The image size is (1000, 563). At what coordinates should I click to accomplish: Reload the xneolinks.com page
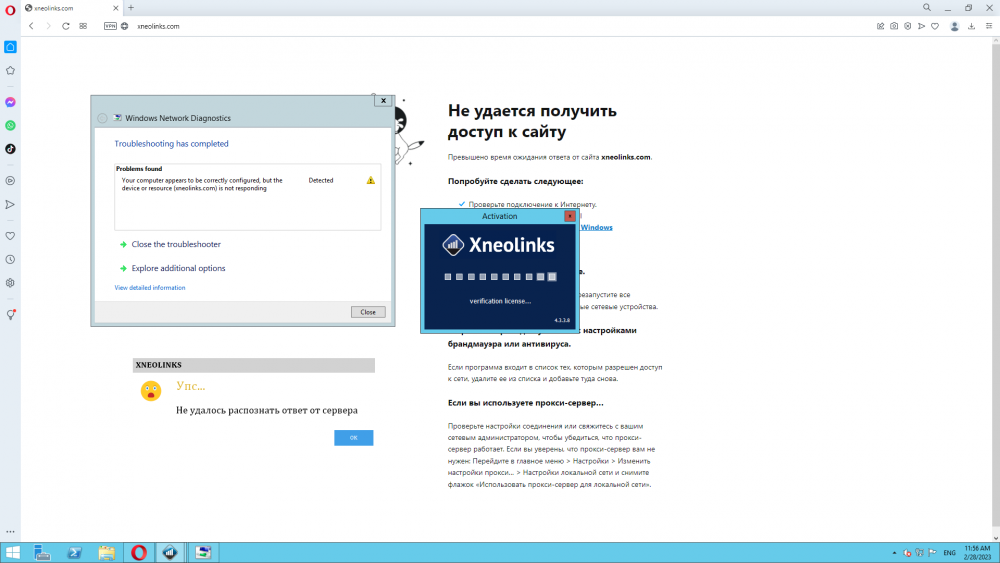point(66,26)
